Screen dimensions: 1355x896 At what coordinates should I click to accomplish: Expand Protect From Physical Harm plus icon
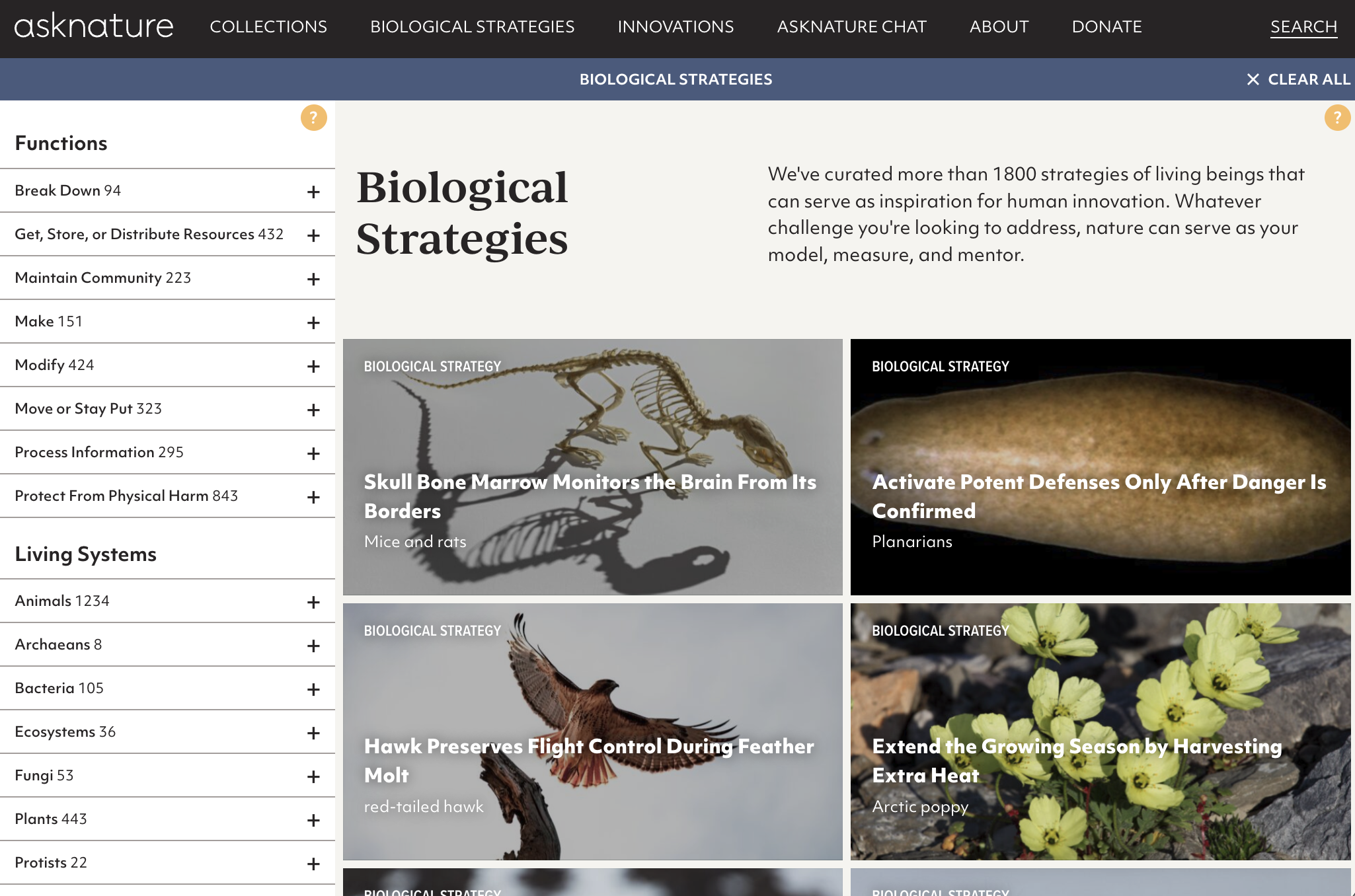pos(313,497)
